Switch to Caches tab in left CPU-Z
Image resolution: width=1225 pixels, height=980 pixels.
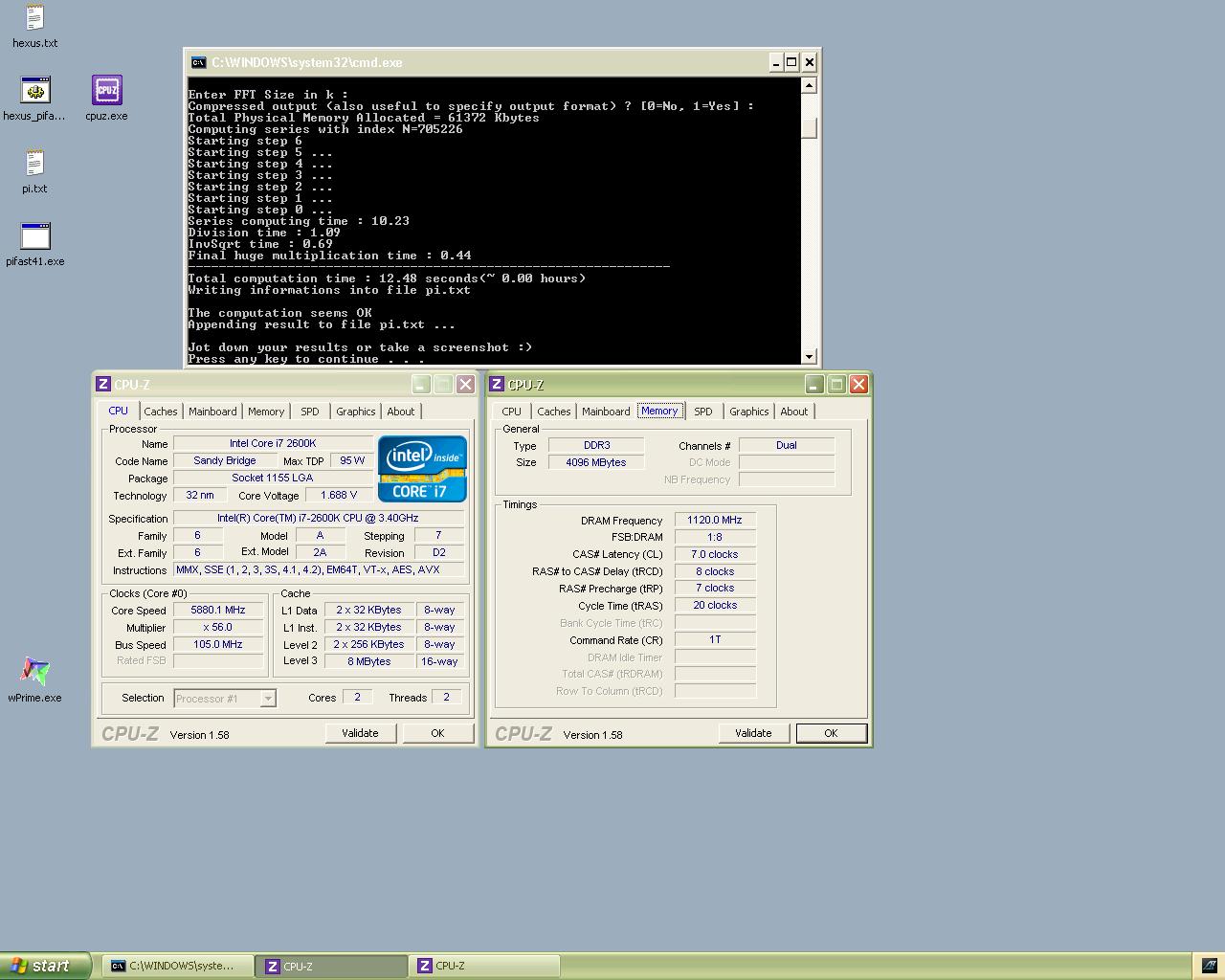click(x=161, y=412)
